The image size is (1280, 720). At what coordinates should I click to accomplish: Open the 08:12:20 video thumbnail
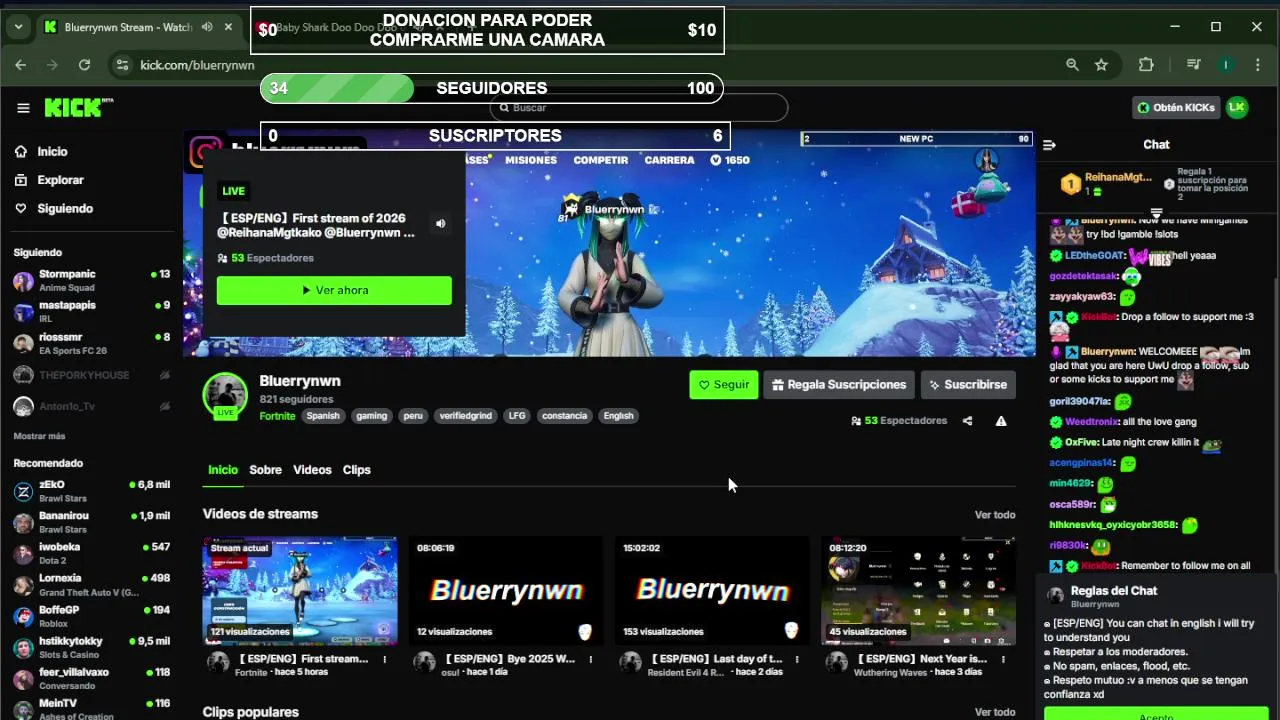click(x=918, y=591)
